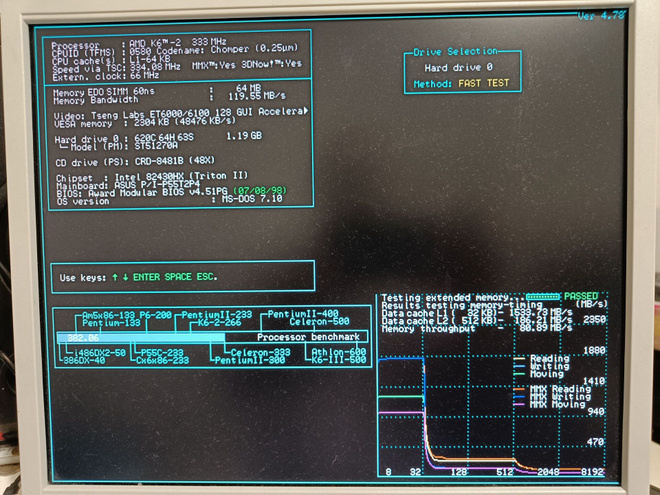This screenshot has height=495, width=660.
Task: Click the MMX Reading legend entry
Action: (552, 389)
